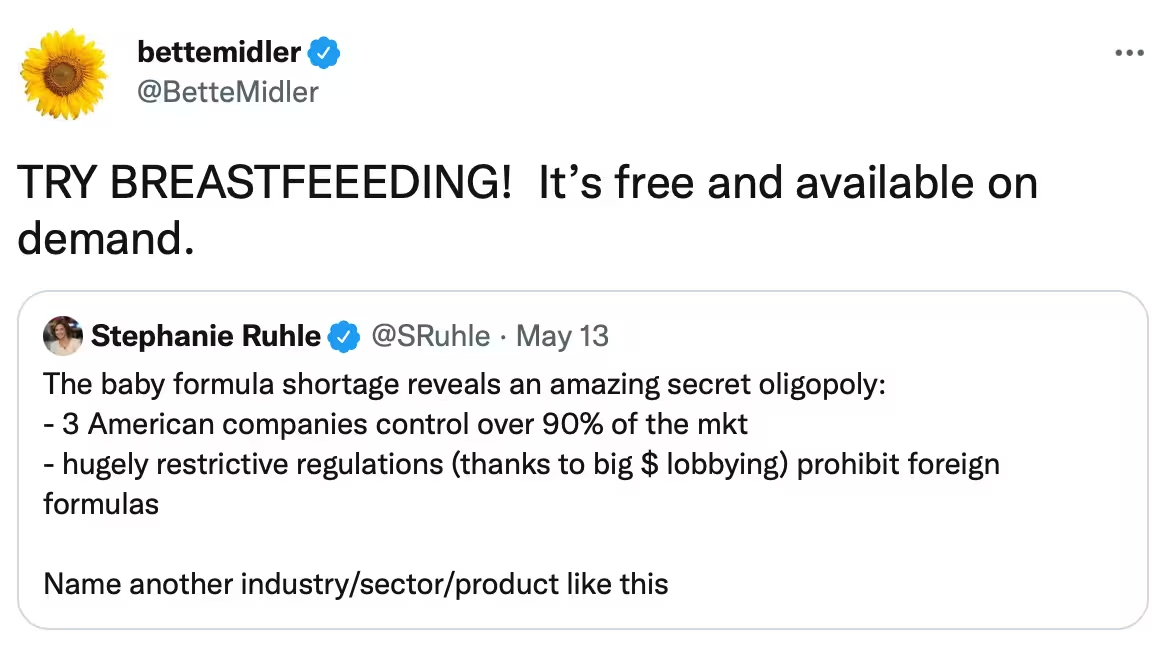Click verified badge beside Stephanie Ruhle
1168x656 pixels.
click(344, 337)
